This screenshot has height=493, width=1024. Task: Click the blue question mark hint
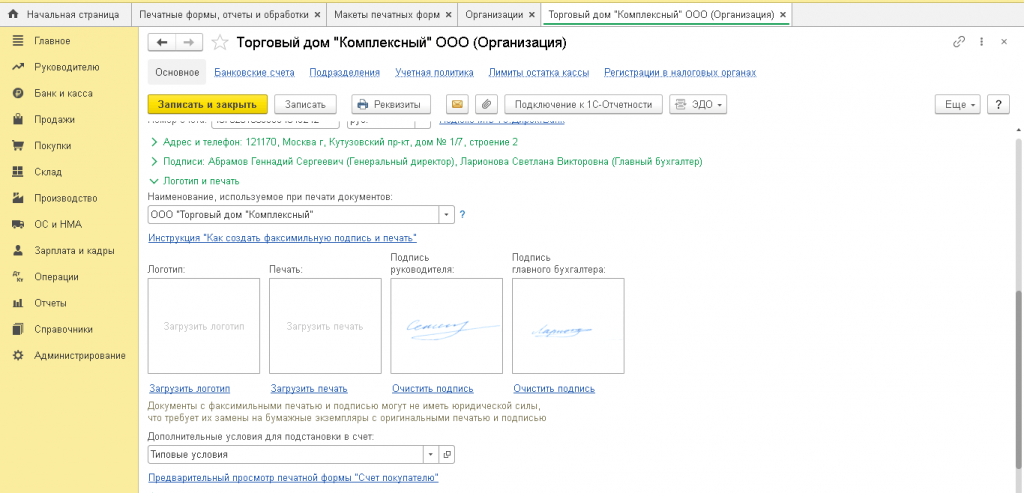pyautogui.click(x=462, y=214)
